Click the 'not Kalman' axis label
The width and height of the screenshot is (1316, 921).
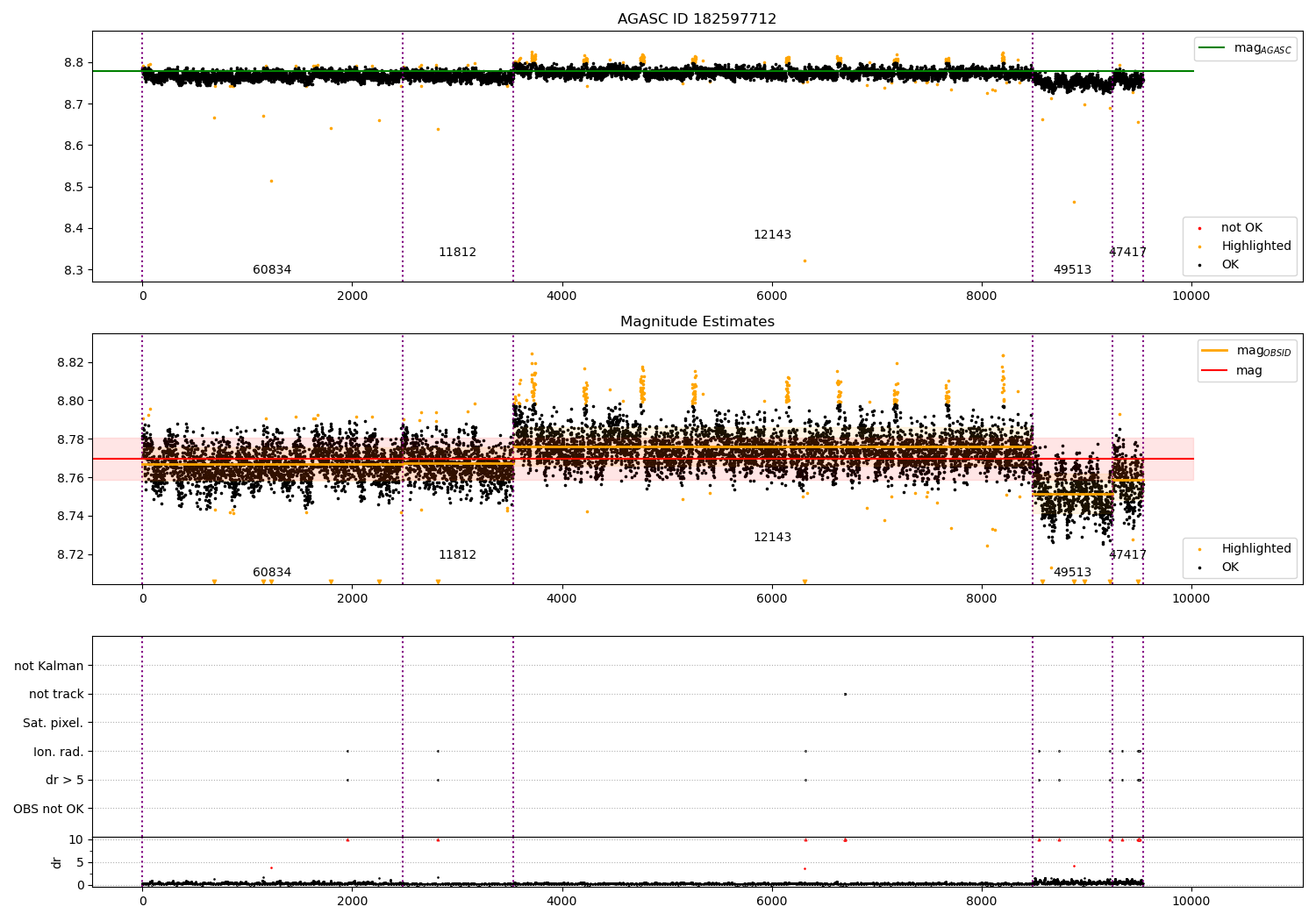click(49, 666)
